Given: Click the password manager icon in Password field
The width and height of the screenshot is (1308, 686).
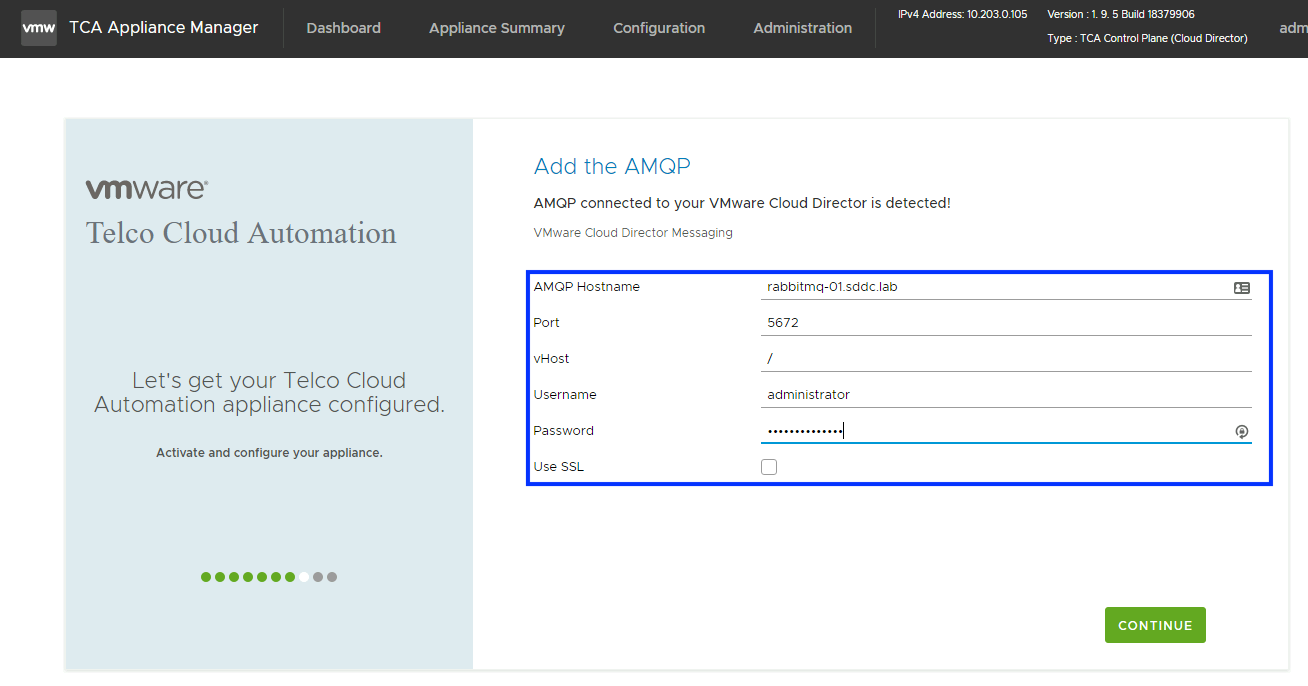Looking at the screenshot, I should (x=1241, y=432).
